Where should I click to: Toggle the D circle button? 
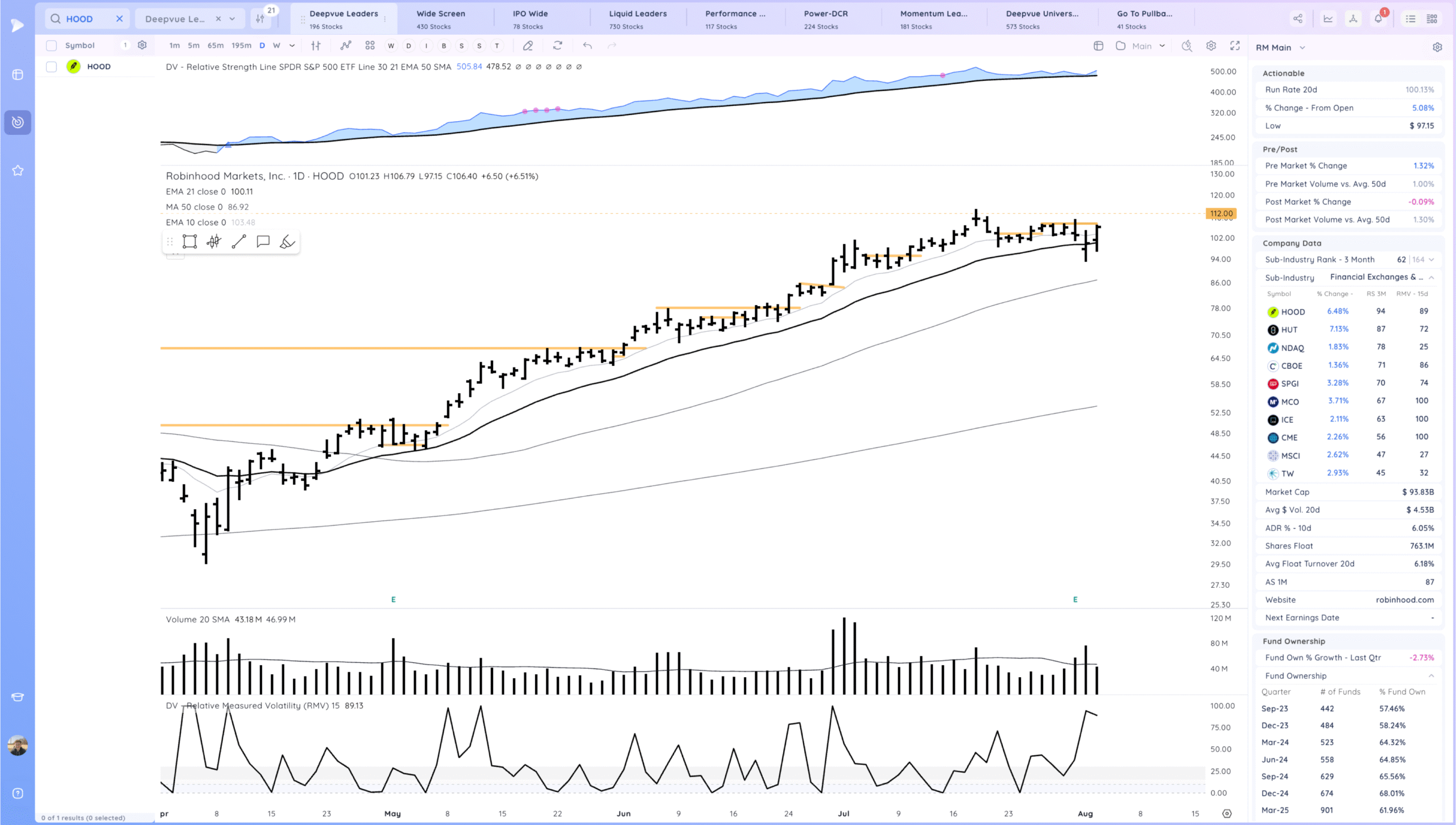408,46
